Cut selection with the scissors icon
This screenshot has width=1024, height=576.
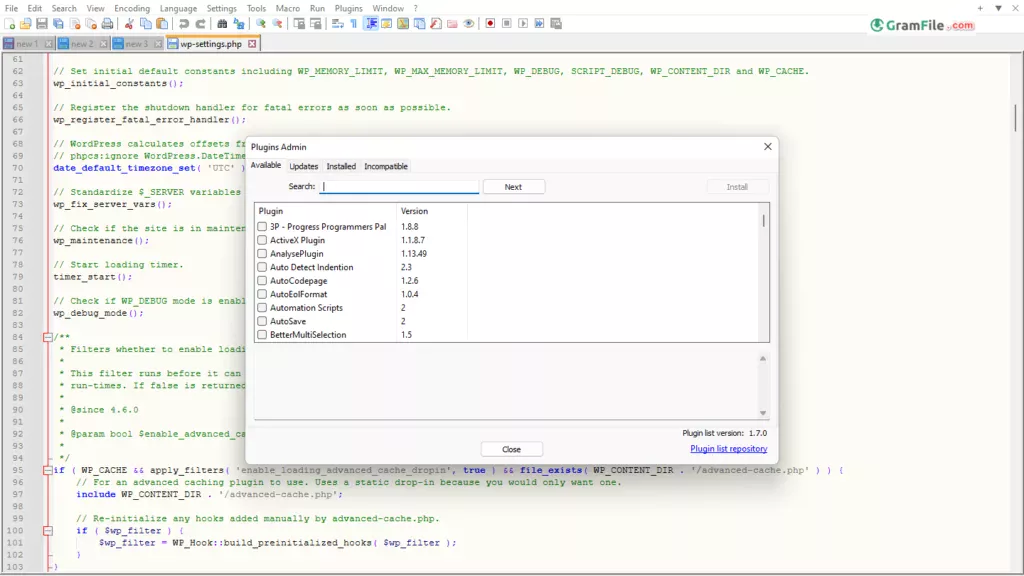tap(129, 24)
